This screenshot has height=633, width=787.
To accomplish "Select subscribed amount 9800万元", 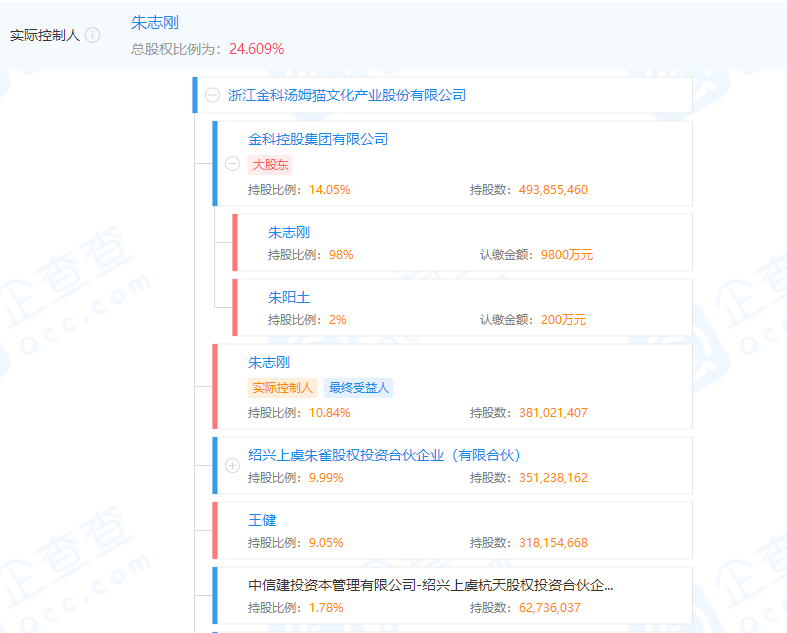I will (x=567, y=255).
